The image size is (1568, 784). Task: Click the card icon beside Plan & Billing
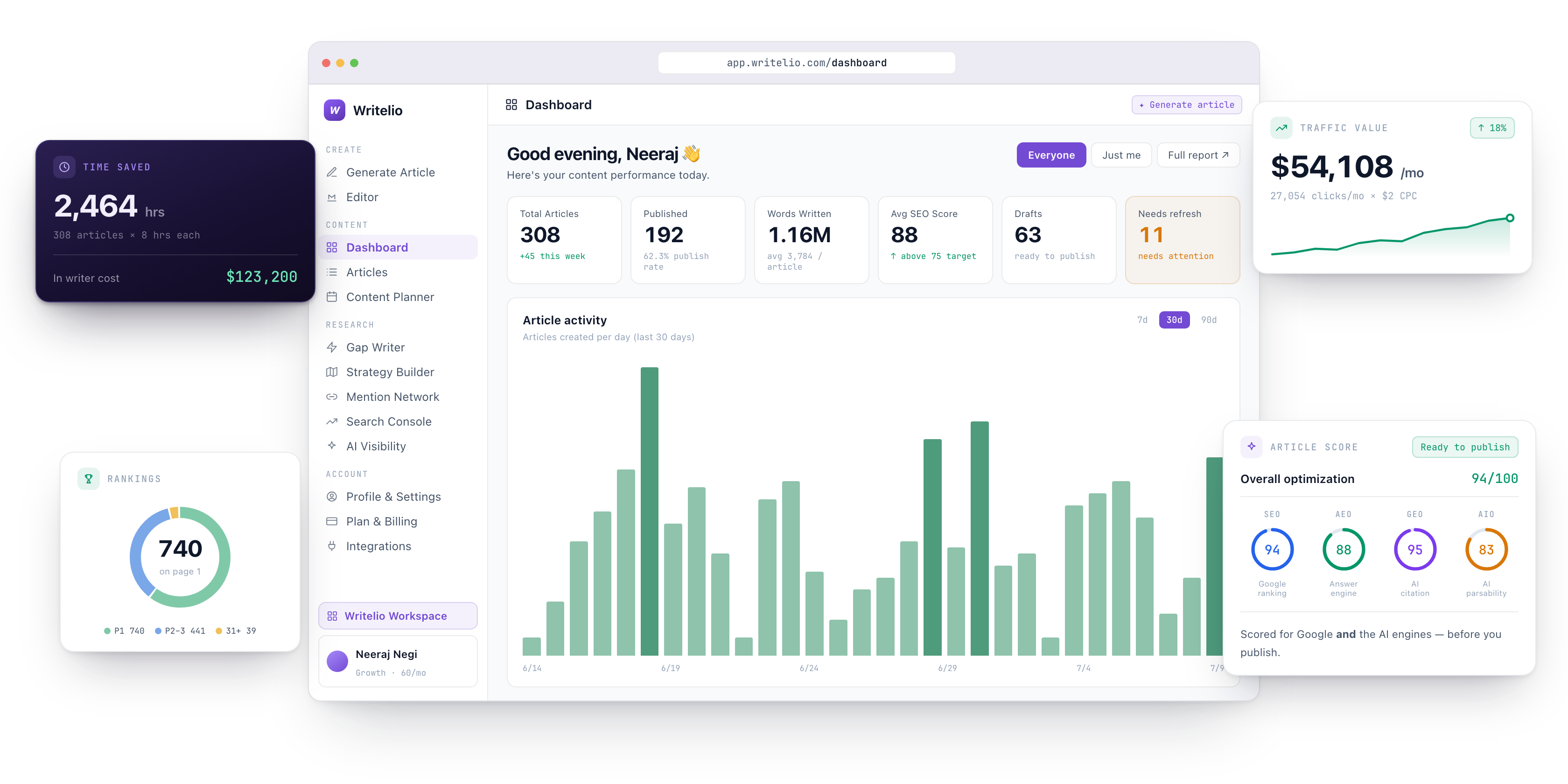click(x=332, y=522)
